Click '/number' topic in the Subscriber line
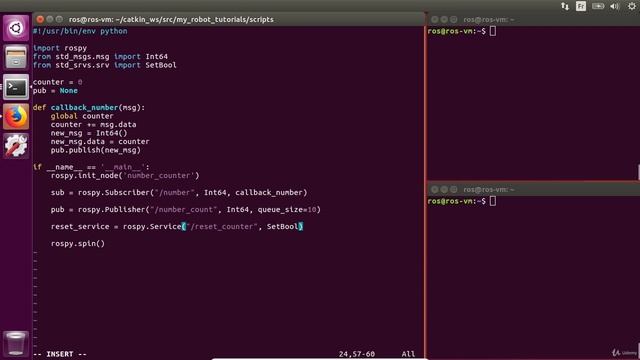Viewport: 640px width, 360px height. (x=175, y=192)
